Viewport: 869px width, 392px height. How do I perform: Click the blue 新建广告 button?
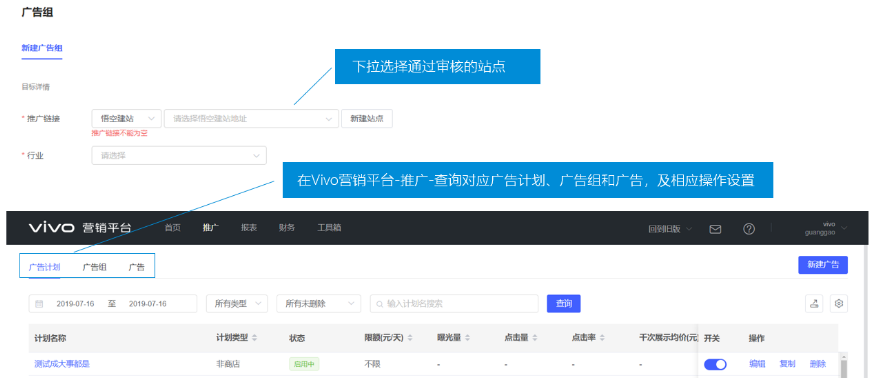tap(823, 265)
